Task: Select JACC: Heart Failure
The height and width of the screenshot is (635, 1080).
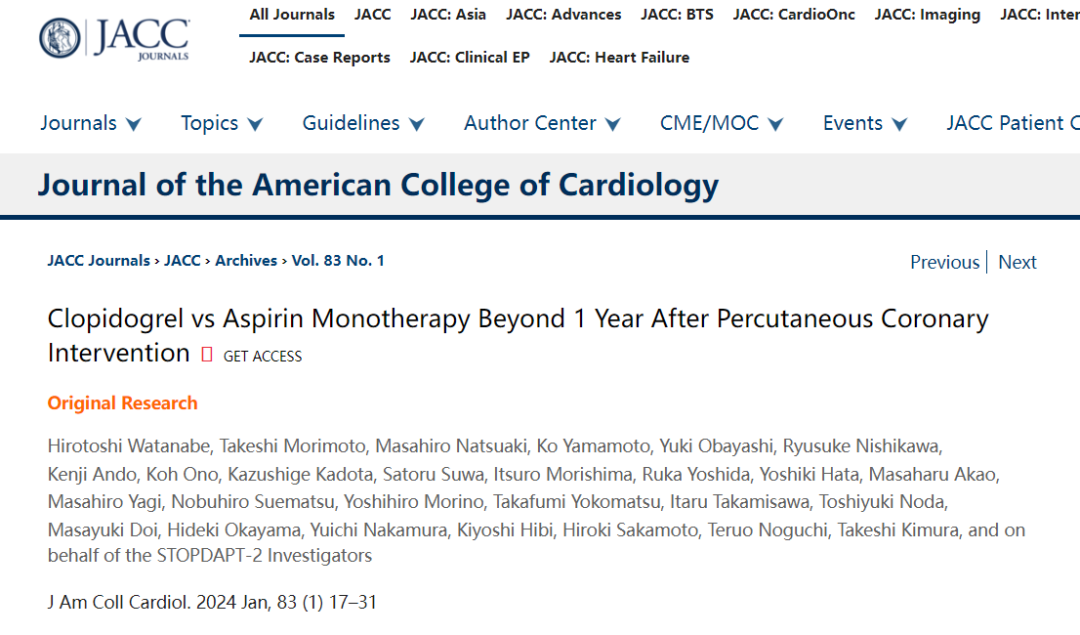Action: (x=619, y=57)
